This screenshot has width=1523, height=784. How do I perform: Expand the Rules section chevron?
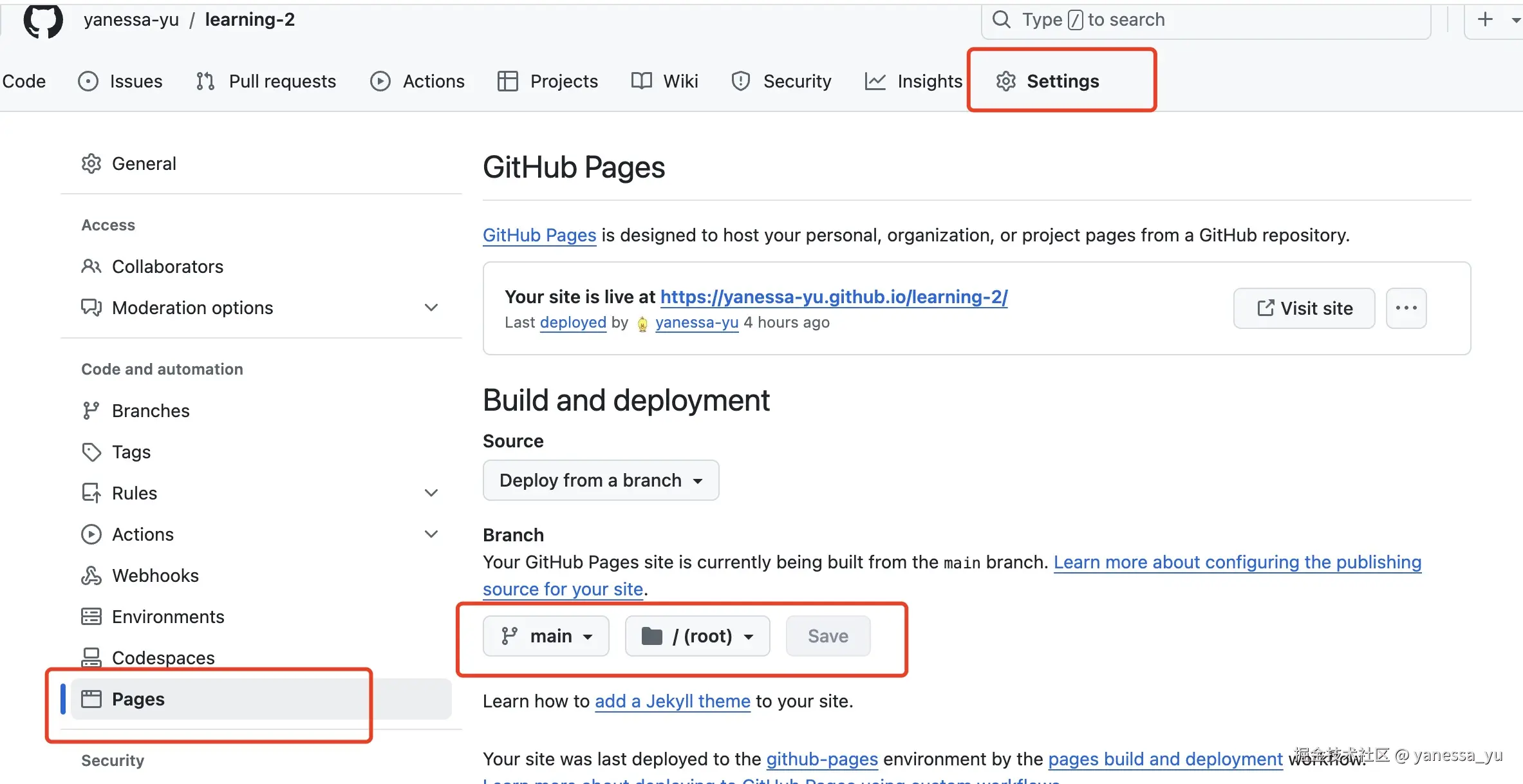click(431, 493)
